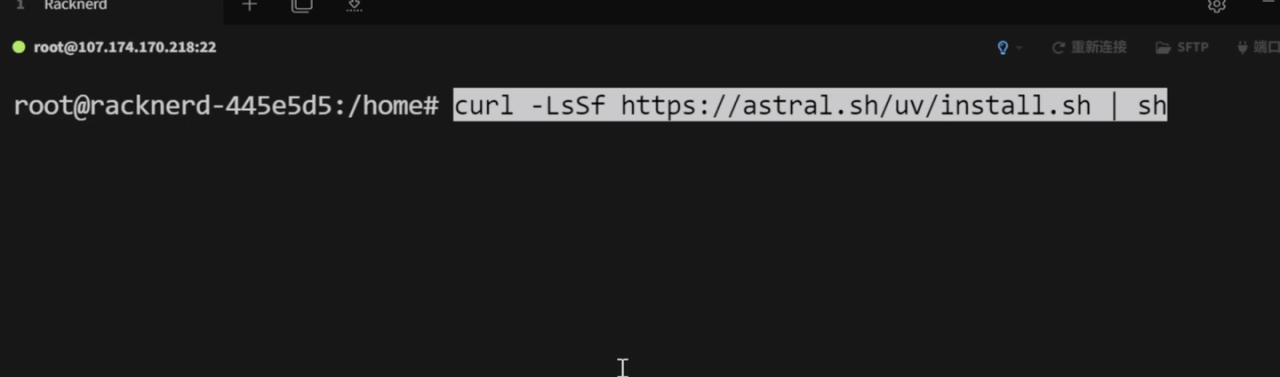Click the plug icon for port forwarding
Image resolution: width=1280 pixels, height=377 pixels.
coord(1243,47)
